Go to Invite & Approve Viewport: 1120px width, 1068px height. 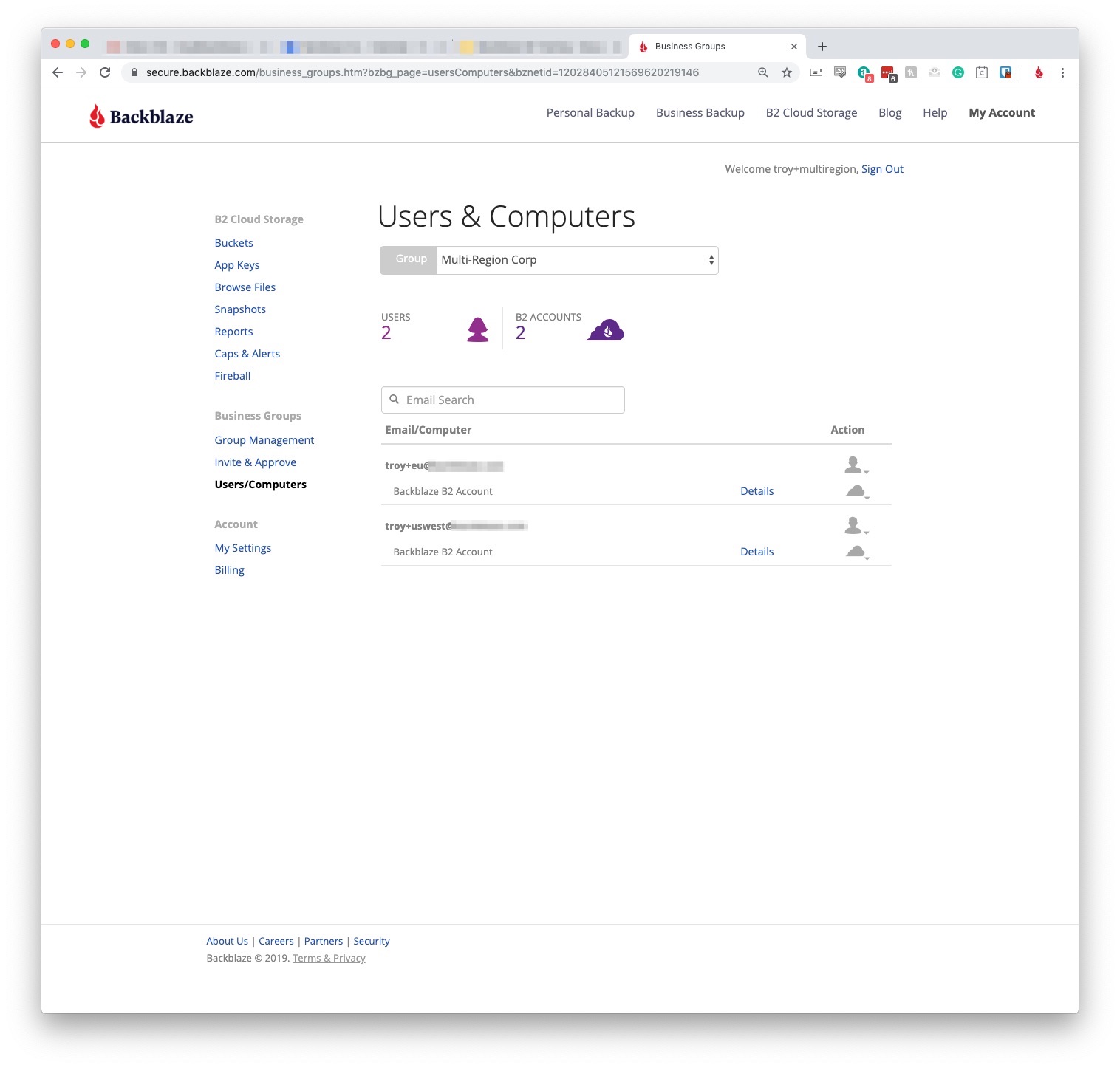click(256, 462)
